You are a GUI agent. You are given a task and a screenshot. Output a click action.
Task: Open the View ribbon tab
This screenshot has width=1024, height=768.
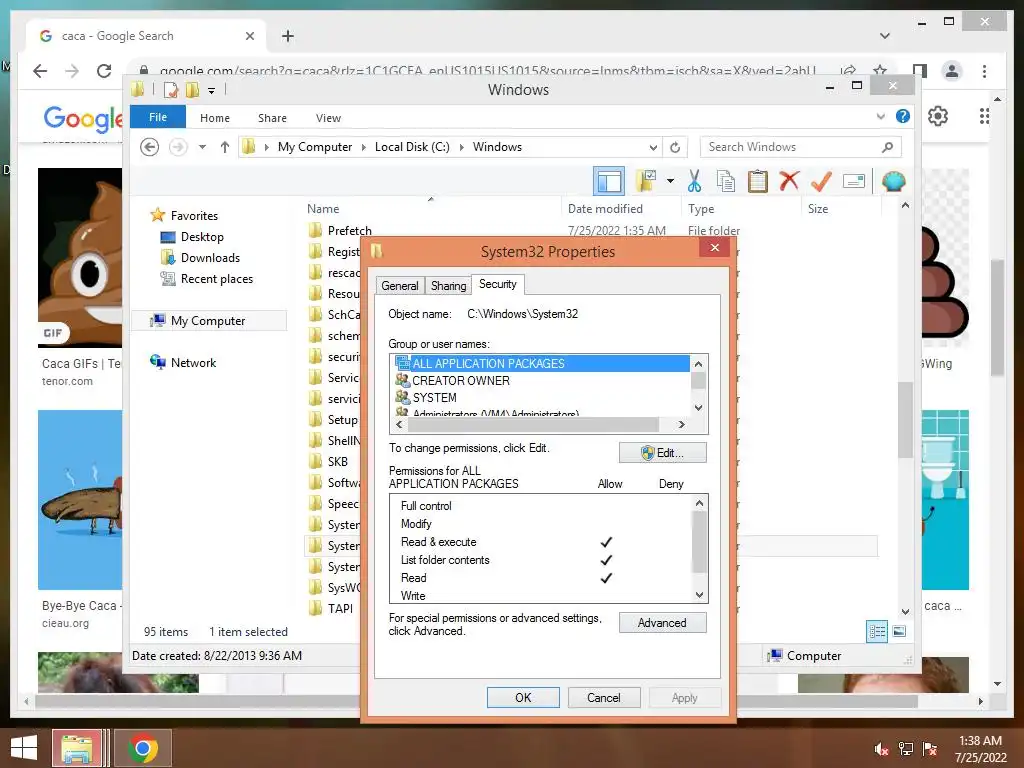[328, 118]
